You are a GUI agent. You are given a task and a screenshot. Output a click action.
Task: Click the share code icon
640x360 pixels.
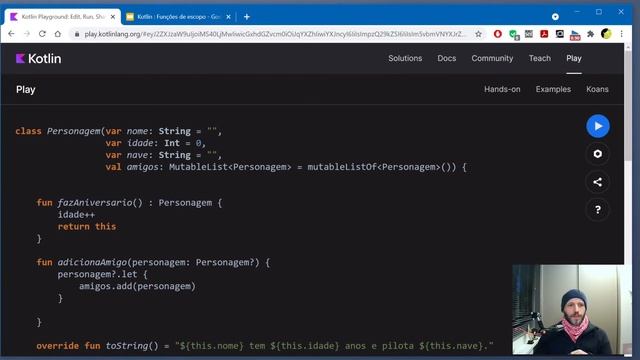(598, 182)
